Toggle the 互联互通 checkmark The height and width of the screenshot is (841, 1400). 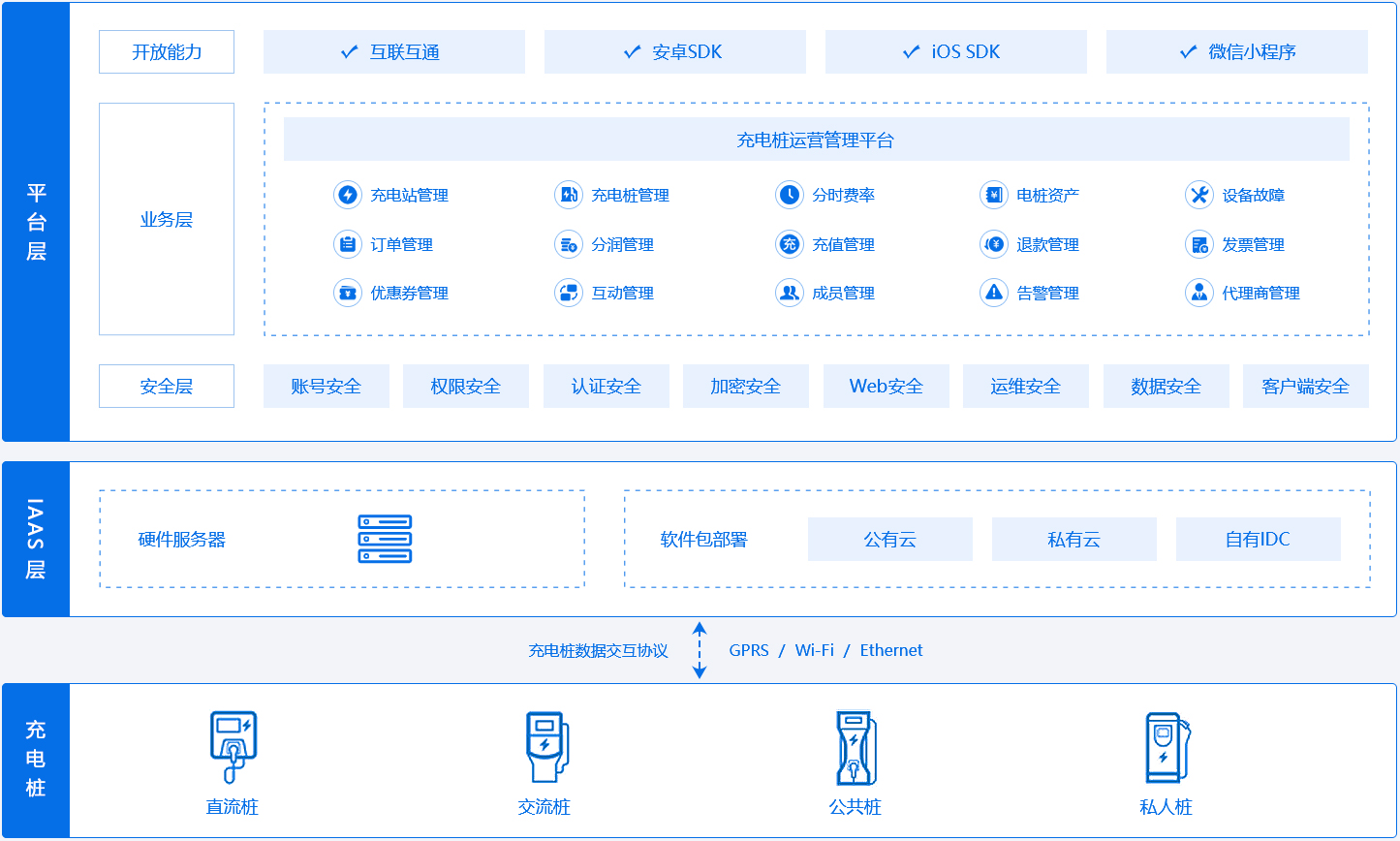pyautogui.click(x=350, y=52)
